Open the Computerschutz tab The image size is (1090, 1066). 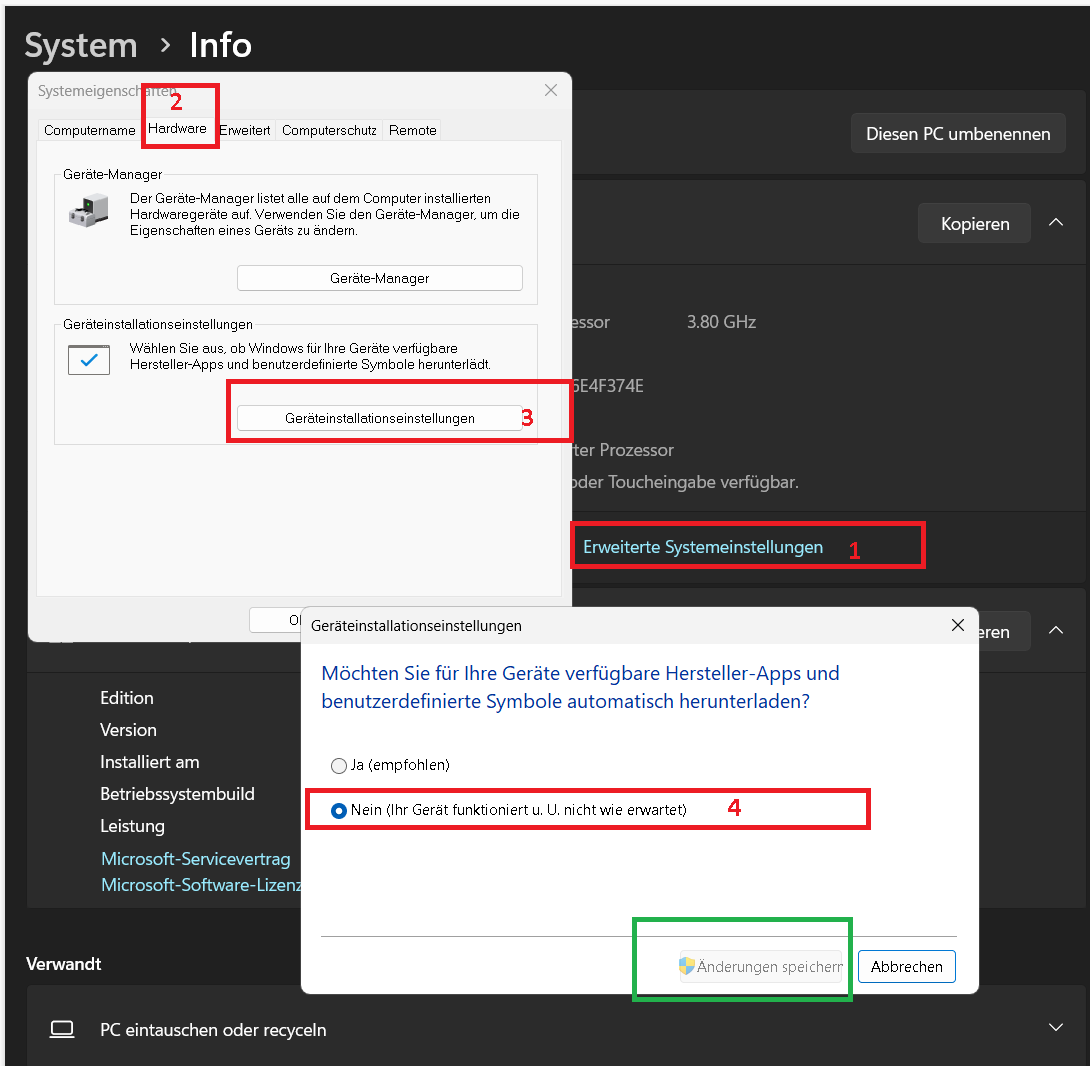coord(330,130)
